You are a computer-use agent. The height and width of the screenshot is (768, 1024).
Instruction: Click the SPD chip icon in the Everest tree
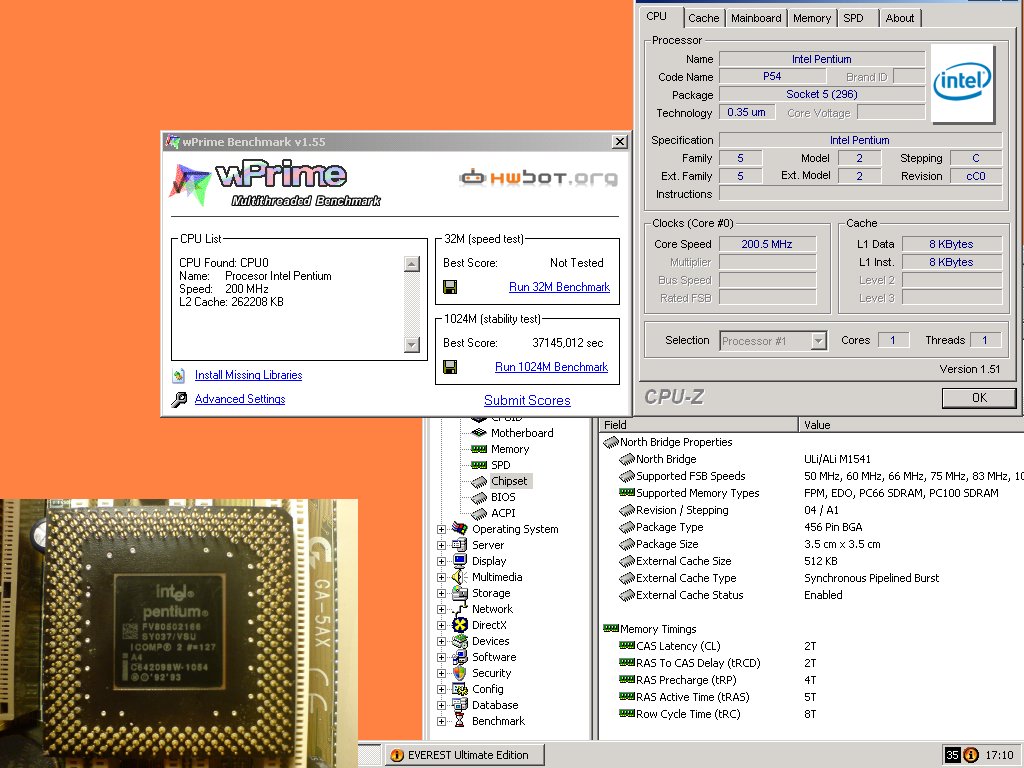coord(479,465)
